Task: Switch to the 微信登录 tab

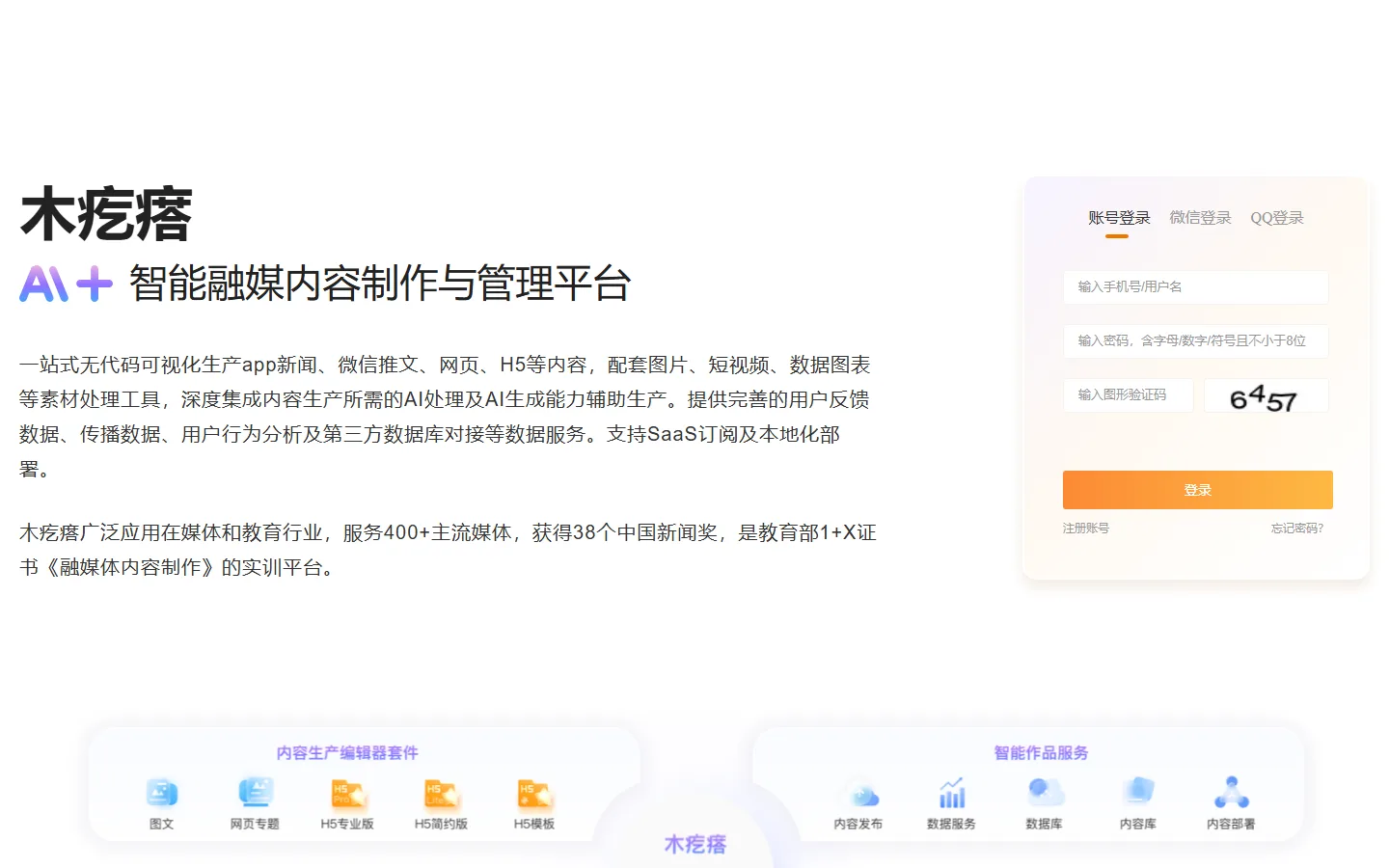Action: (1200, 218)
